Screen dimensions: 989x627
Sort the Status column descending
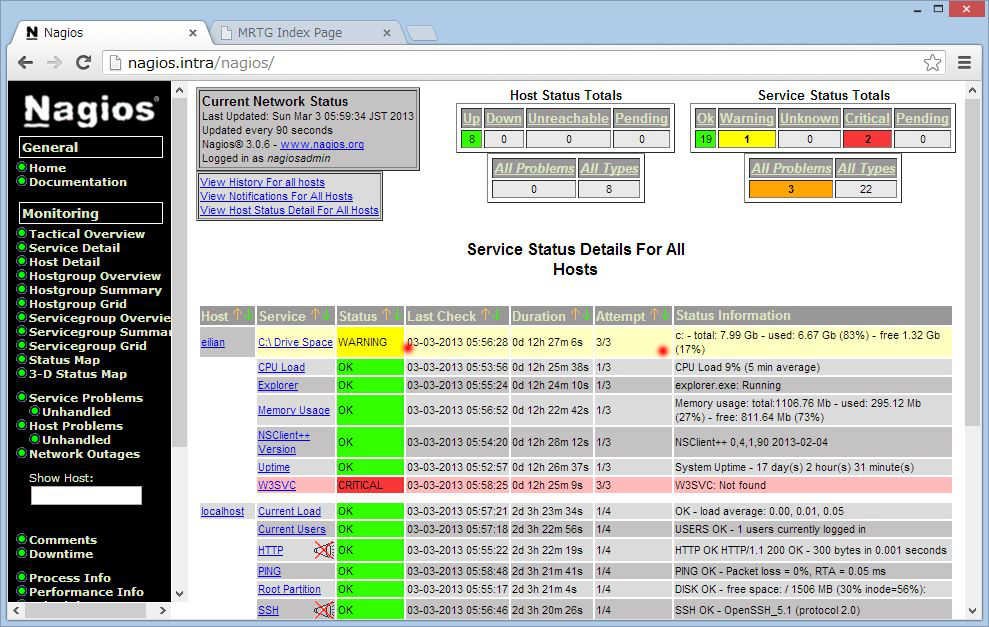pos(397,315)
